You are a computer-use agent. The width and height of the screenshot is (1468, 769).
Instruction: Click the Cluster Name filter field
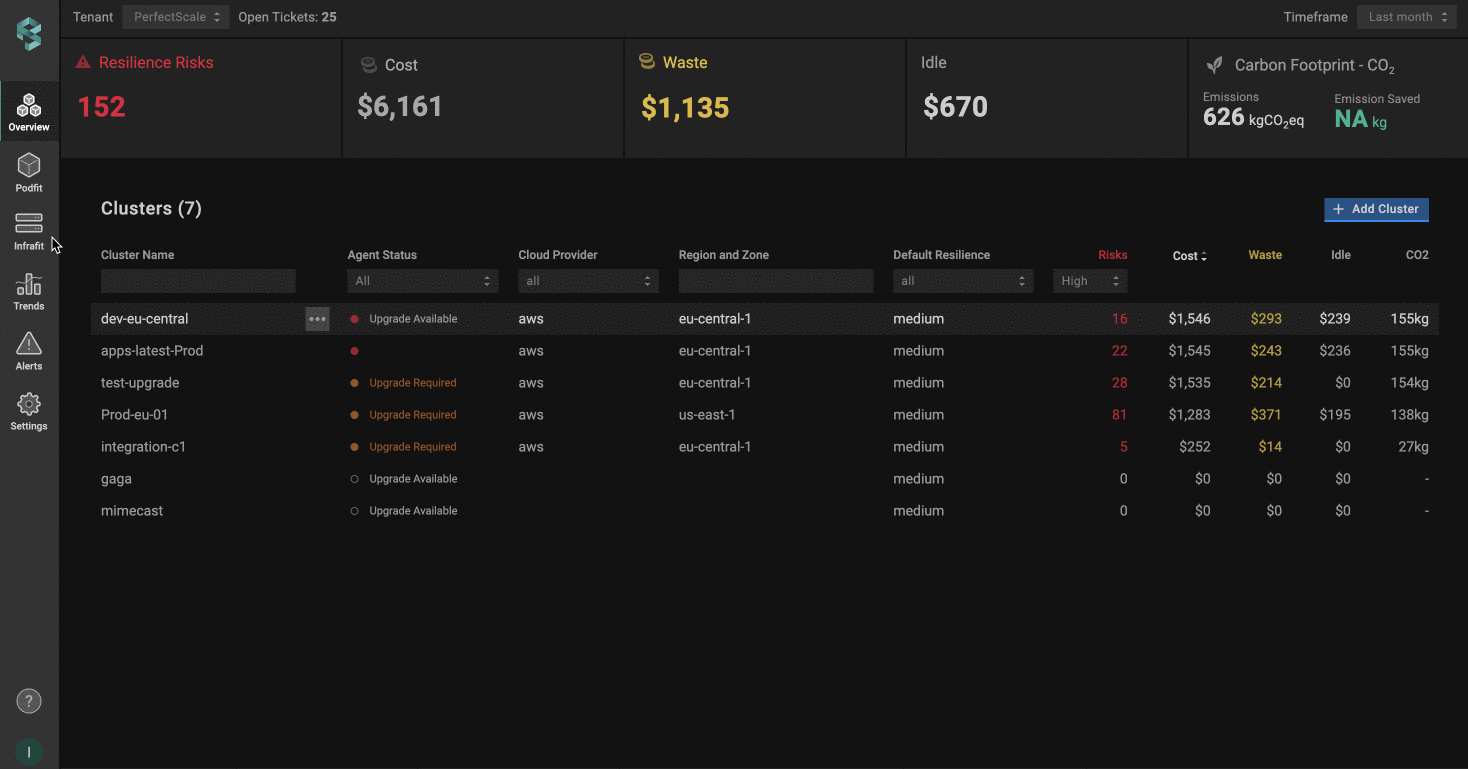[x=198, y=281]
